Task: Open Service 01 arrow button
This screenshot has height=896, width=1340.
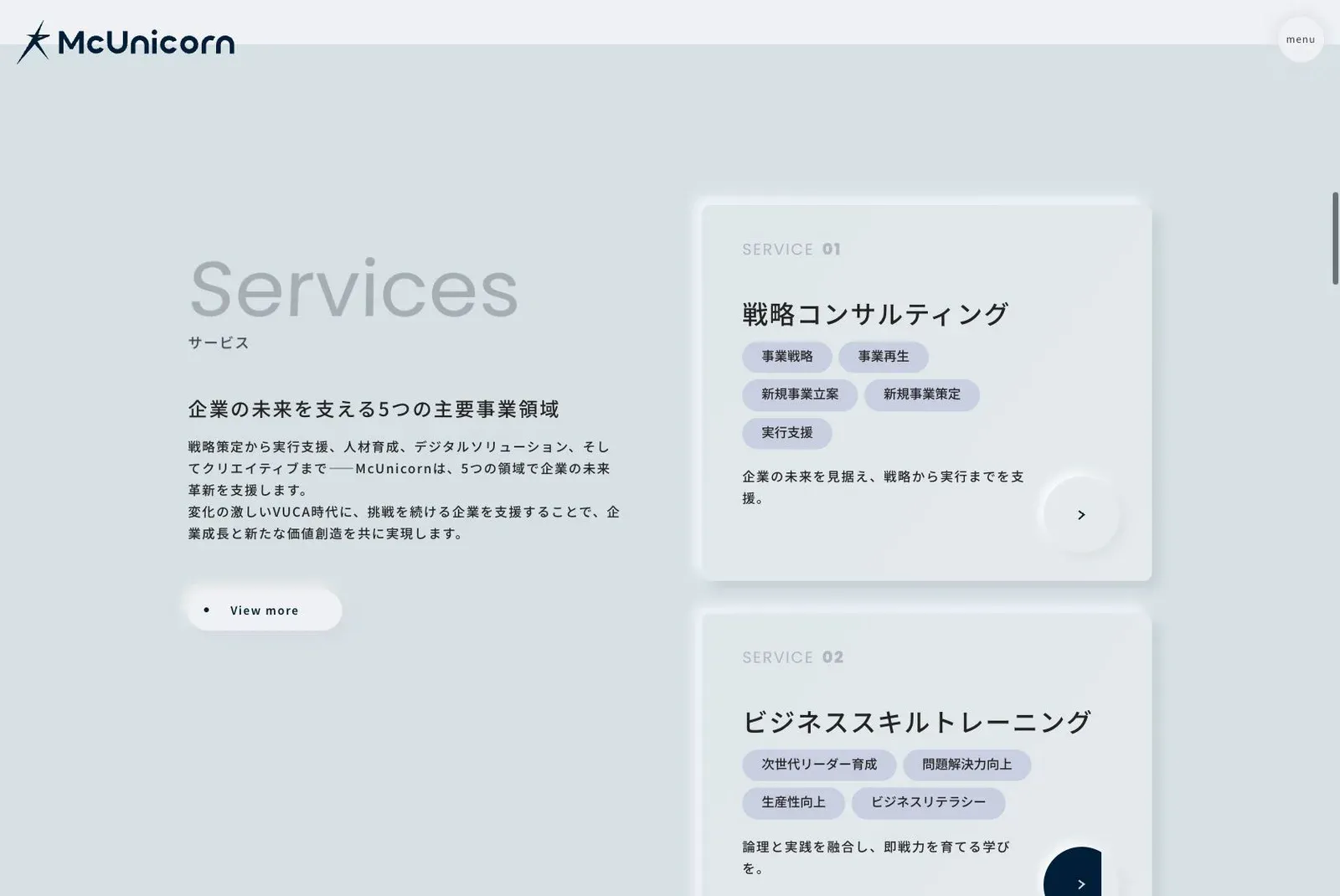Action: point(1081,515)
